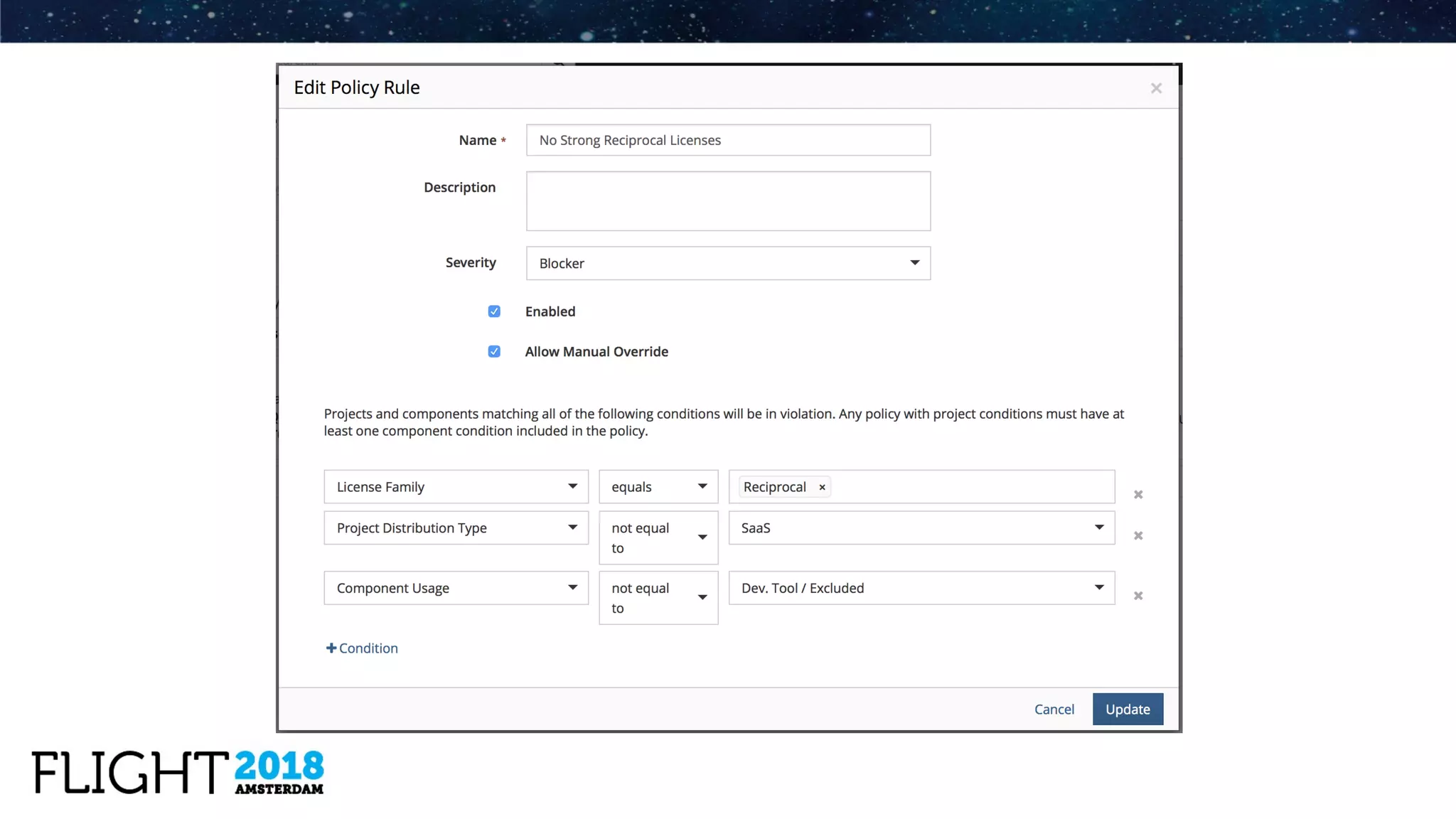
Task: Uncheck Allow Manual Override
Action: [494, 351]
